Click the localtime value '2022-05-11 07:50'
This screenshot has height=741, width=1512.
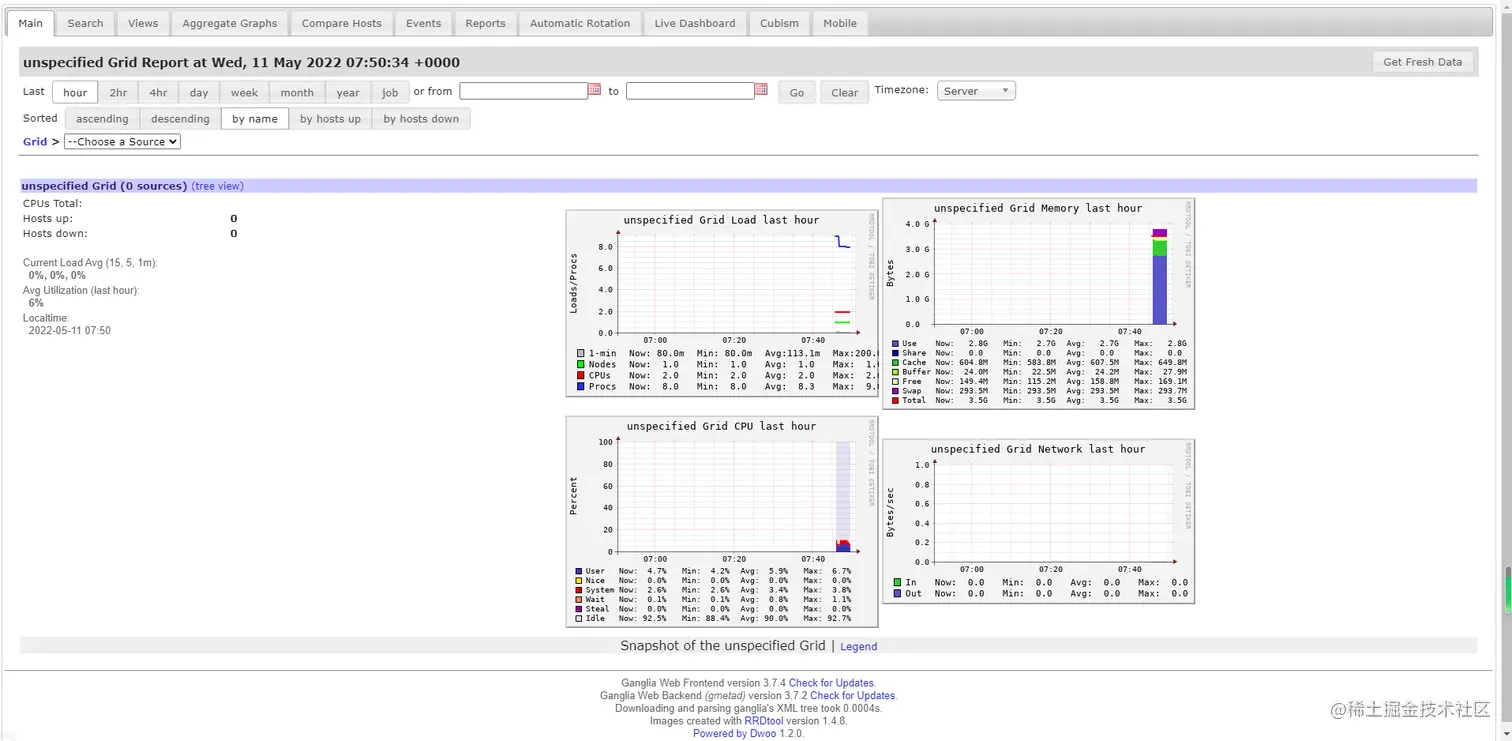coord(69,330)
